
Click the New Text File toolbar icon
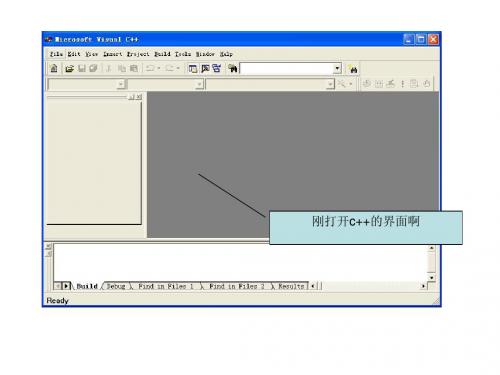(x=54, y=68)
